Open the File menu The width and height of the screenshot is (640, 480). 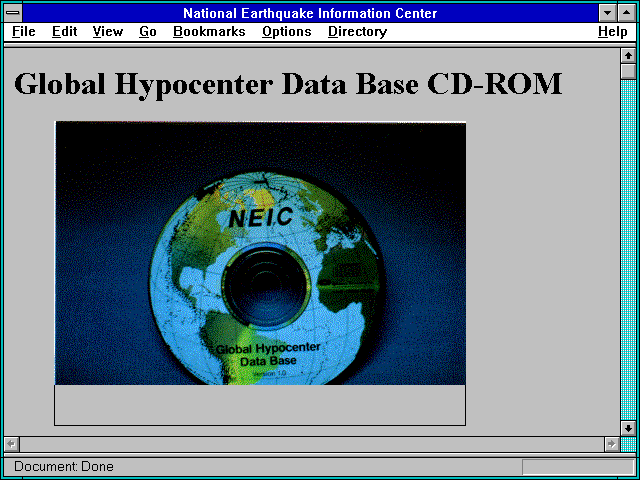pyautogui.click(x=24, y=32)
